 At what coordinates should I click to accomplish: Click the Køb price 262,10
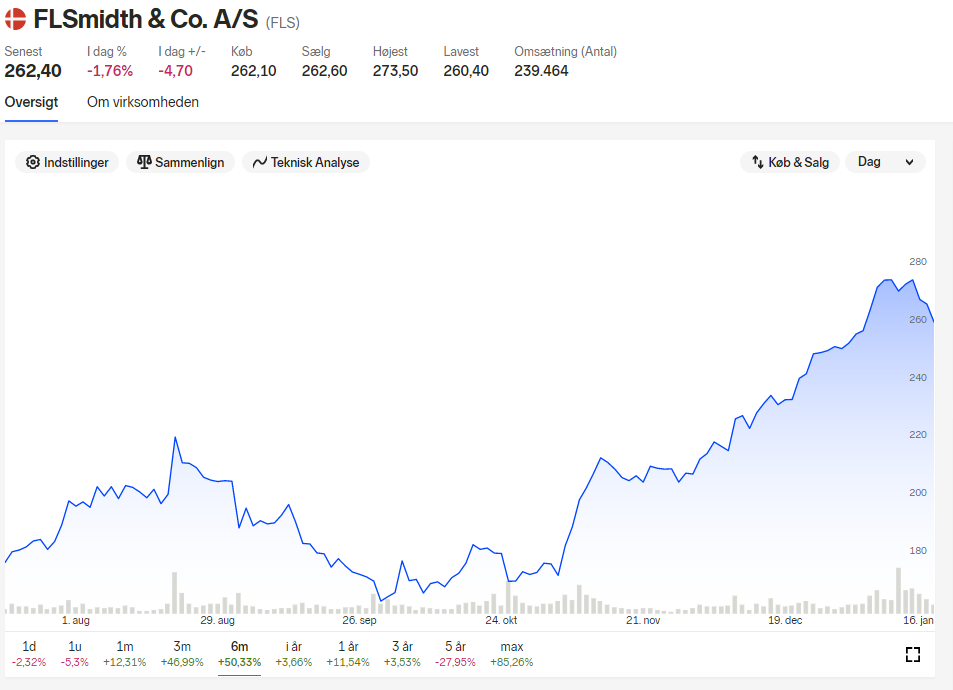pyautogui.click(x=253, y=71)
